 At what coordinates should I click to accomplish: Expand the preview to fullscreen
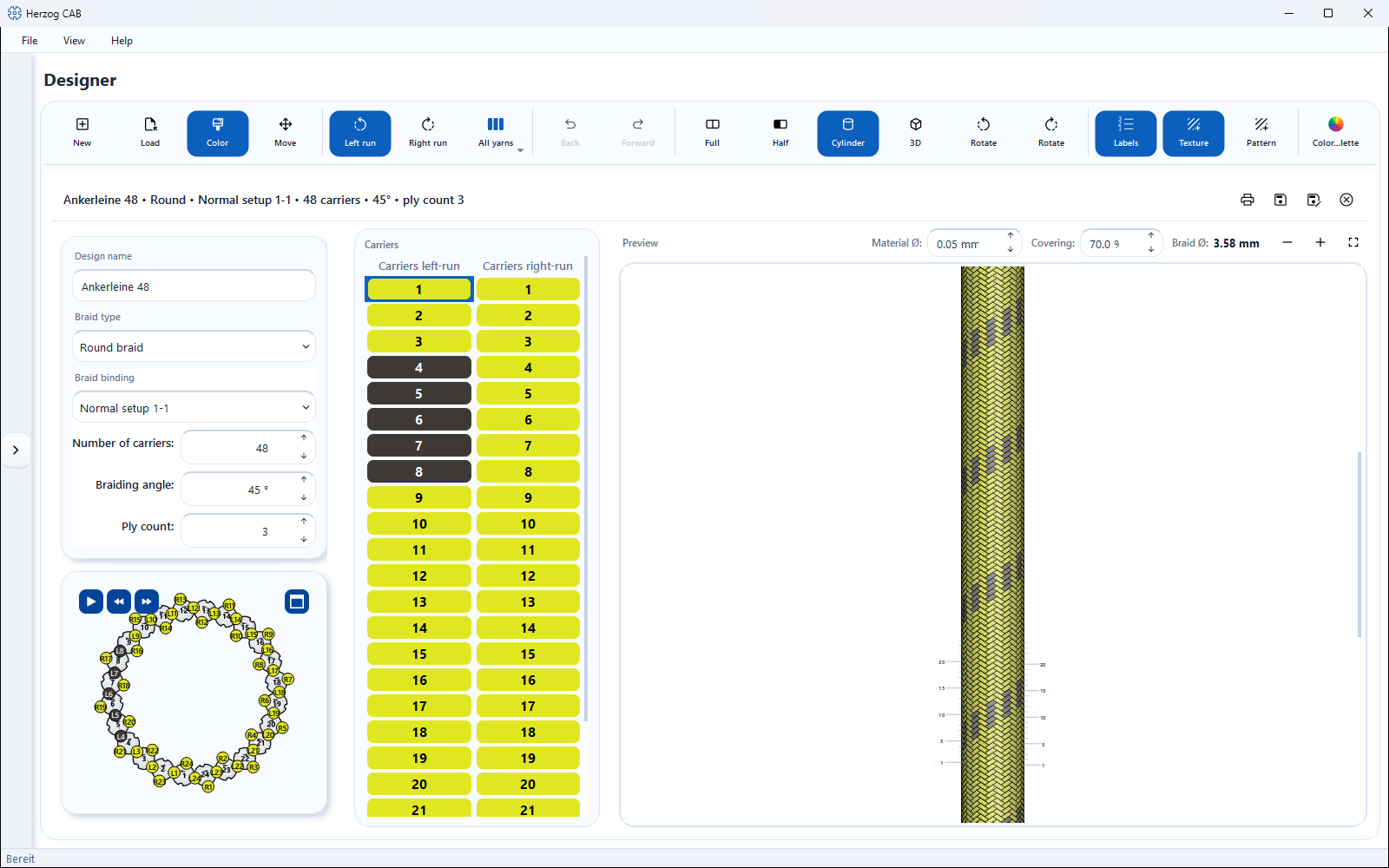tap(1353, 243)
